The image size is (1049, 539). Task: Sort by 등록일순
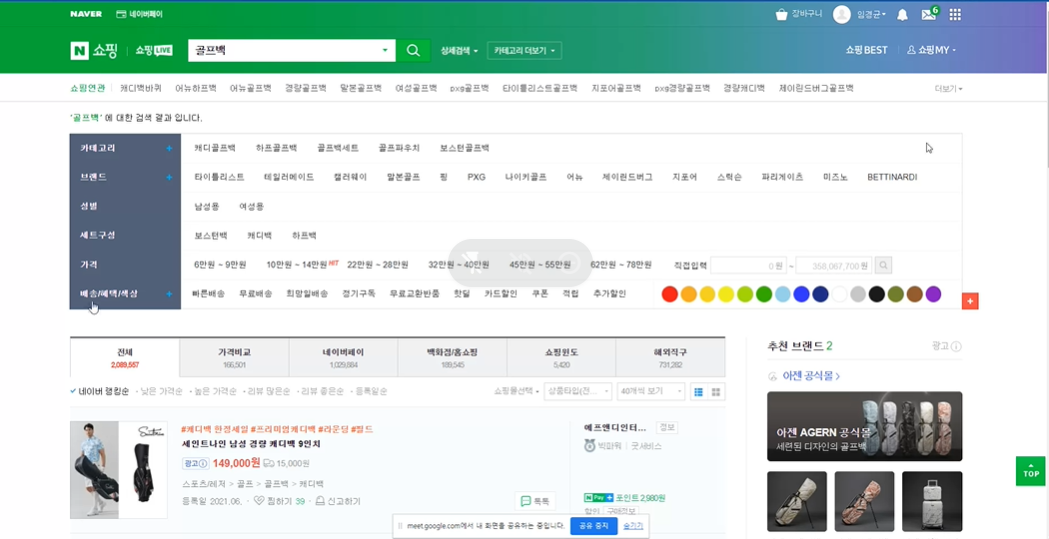pos(369,392)
